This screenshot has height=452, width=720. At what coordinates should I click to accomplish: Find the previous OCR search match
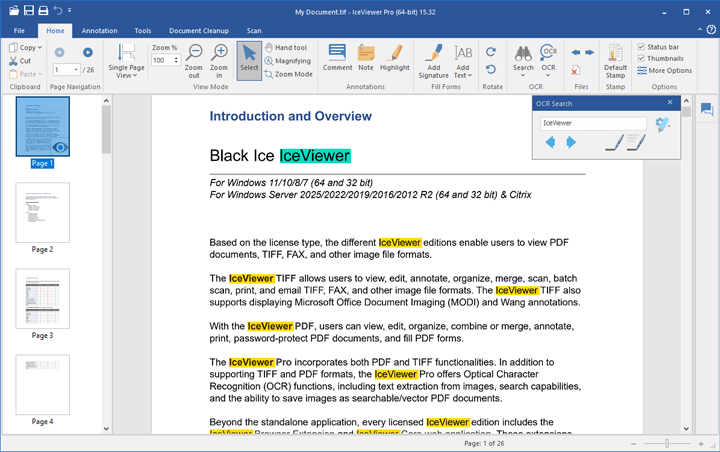(x=550, y=142)
